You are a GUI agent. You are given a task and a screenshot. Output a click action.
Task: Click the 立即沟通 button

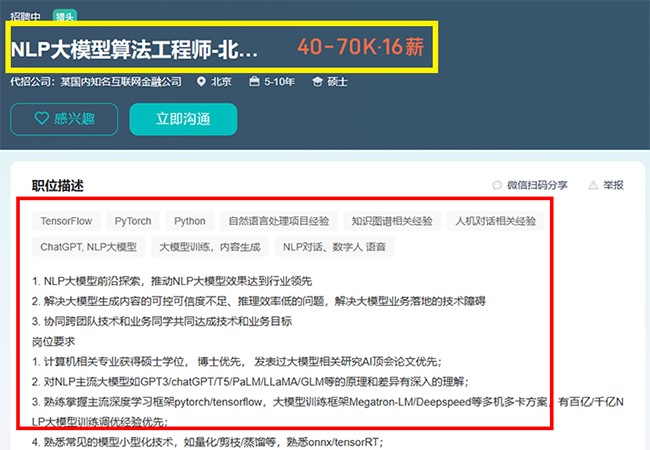(x=183, y=119)
